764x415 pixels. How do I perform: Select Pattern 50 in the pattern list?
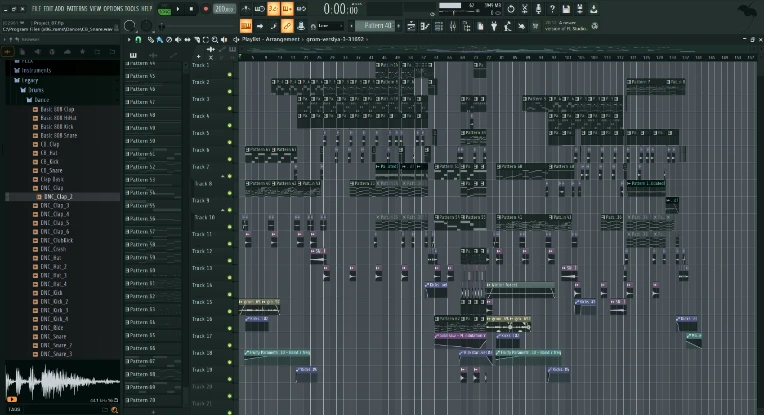(x=142, y=141)
